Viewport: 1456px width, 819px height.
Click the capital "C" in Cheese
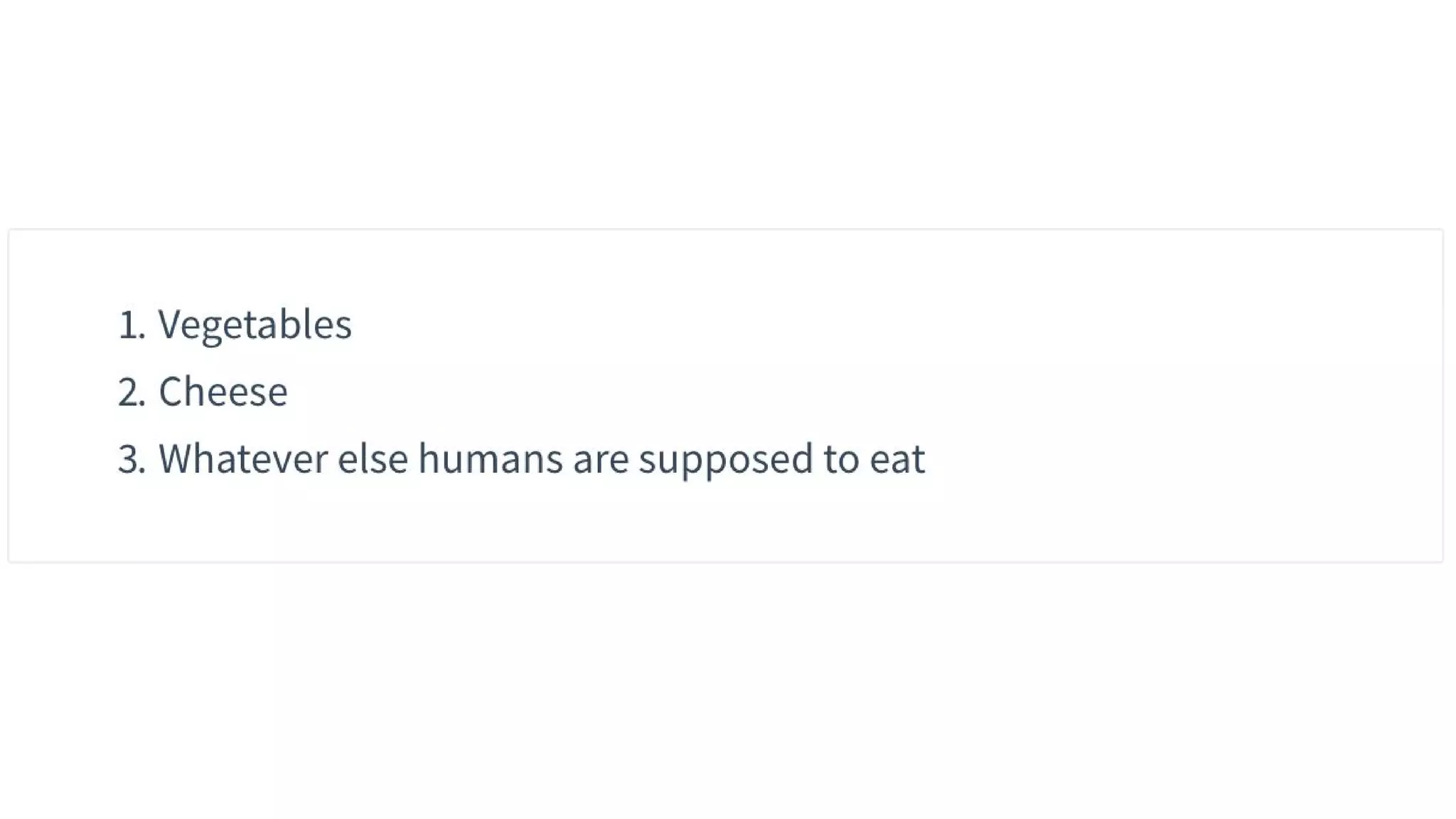pyautogui.click(x=170, y=392)
